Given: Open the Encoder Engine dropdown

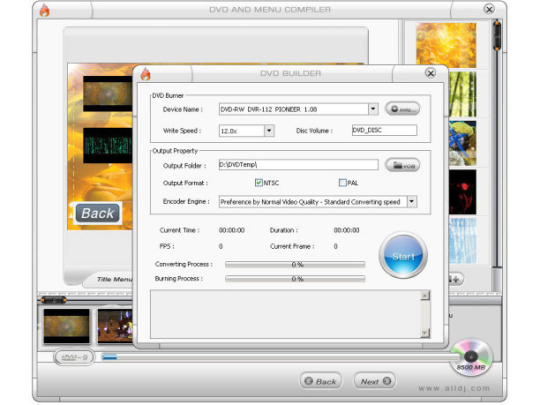Looking at the screenshot, I should pyautogui.click(x=412, y=201).
